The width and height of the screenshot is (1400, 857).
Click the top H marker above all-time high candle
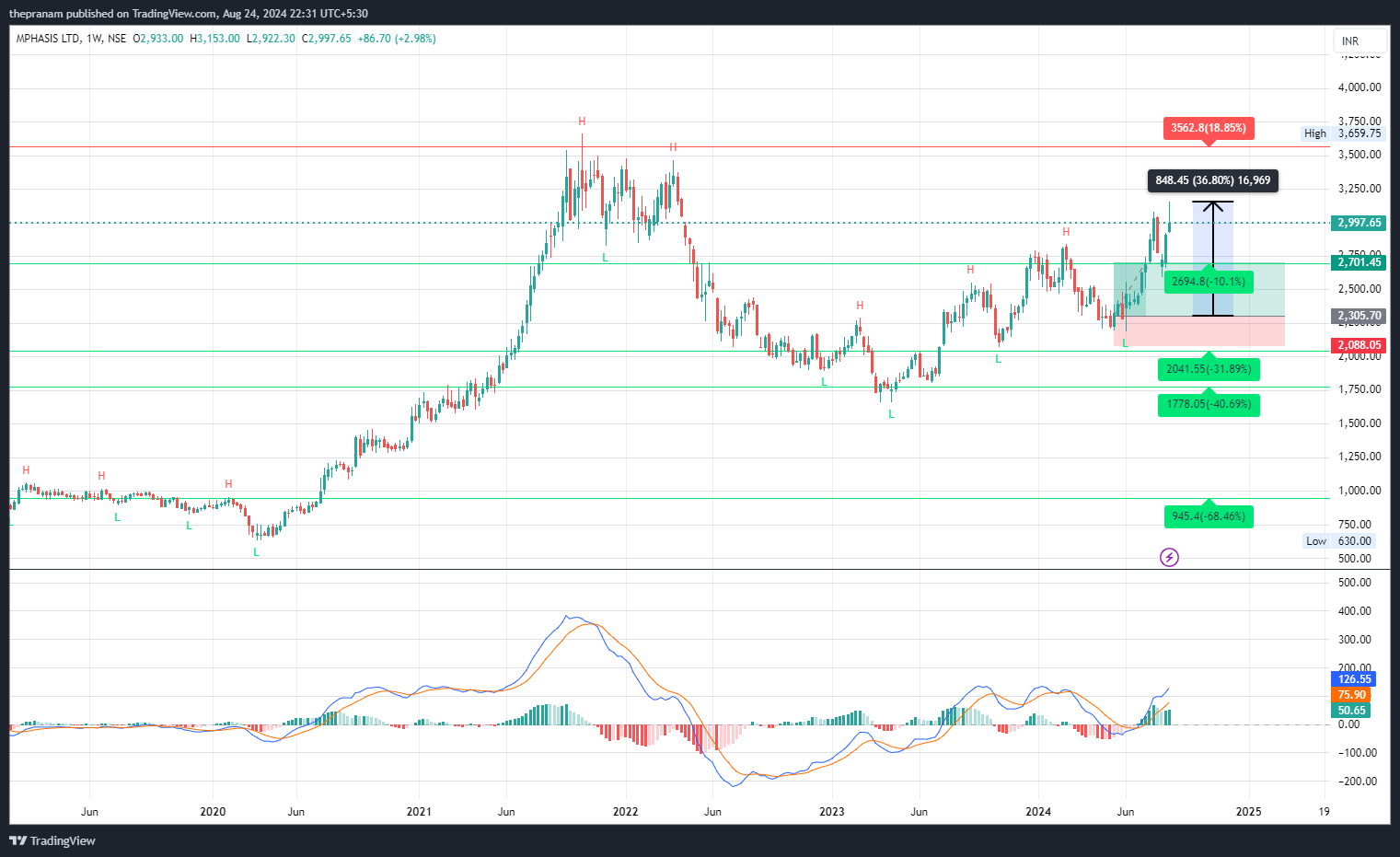pos(582,122)
